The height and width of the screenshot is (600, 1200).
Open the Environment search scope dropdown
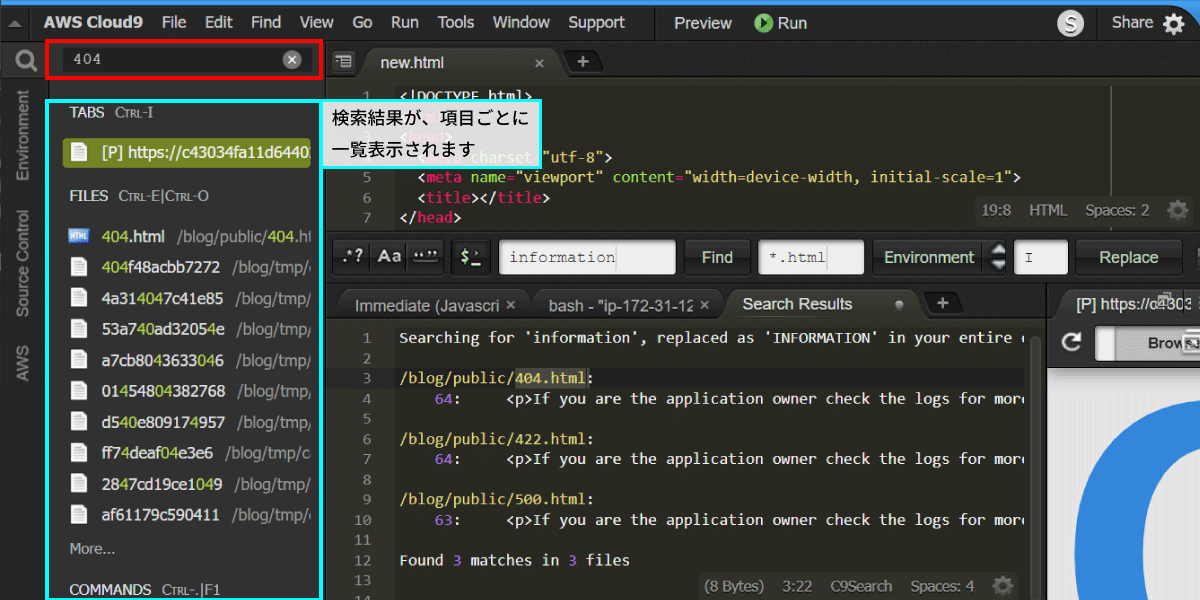[x=940, y=257]
